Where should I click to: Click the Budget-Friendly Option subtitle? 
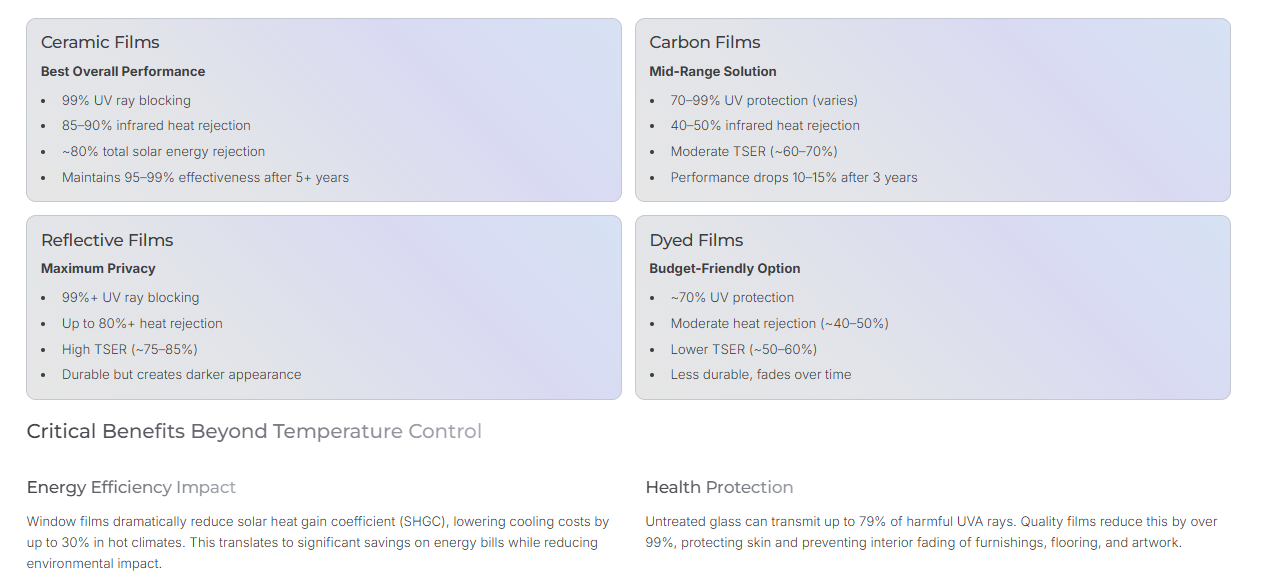click(724, 268)
